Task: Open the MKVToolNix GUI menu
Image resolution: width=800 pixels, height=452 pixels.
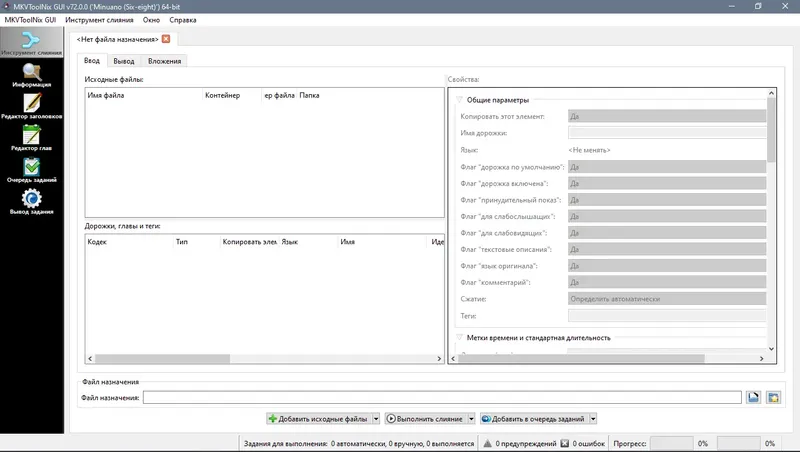Action: (x=30, y=20)
